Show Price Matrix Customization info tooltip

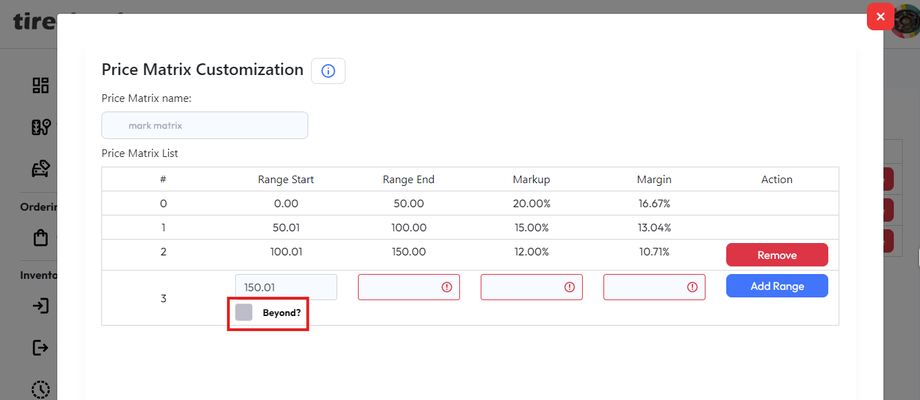328,71
